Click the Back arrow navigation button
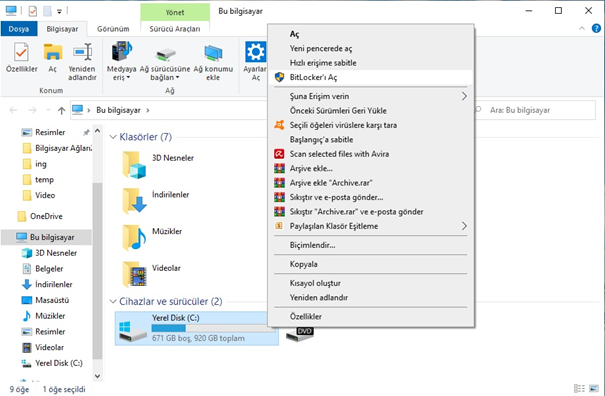This screenshot has height=396, width=605. [13, 111]
